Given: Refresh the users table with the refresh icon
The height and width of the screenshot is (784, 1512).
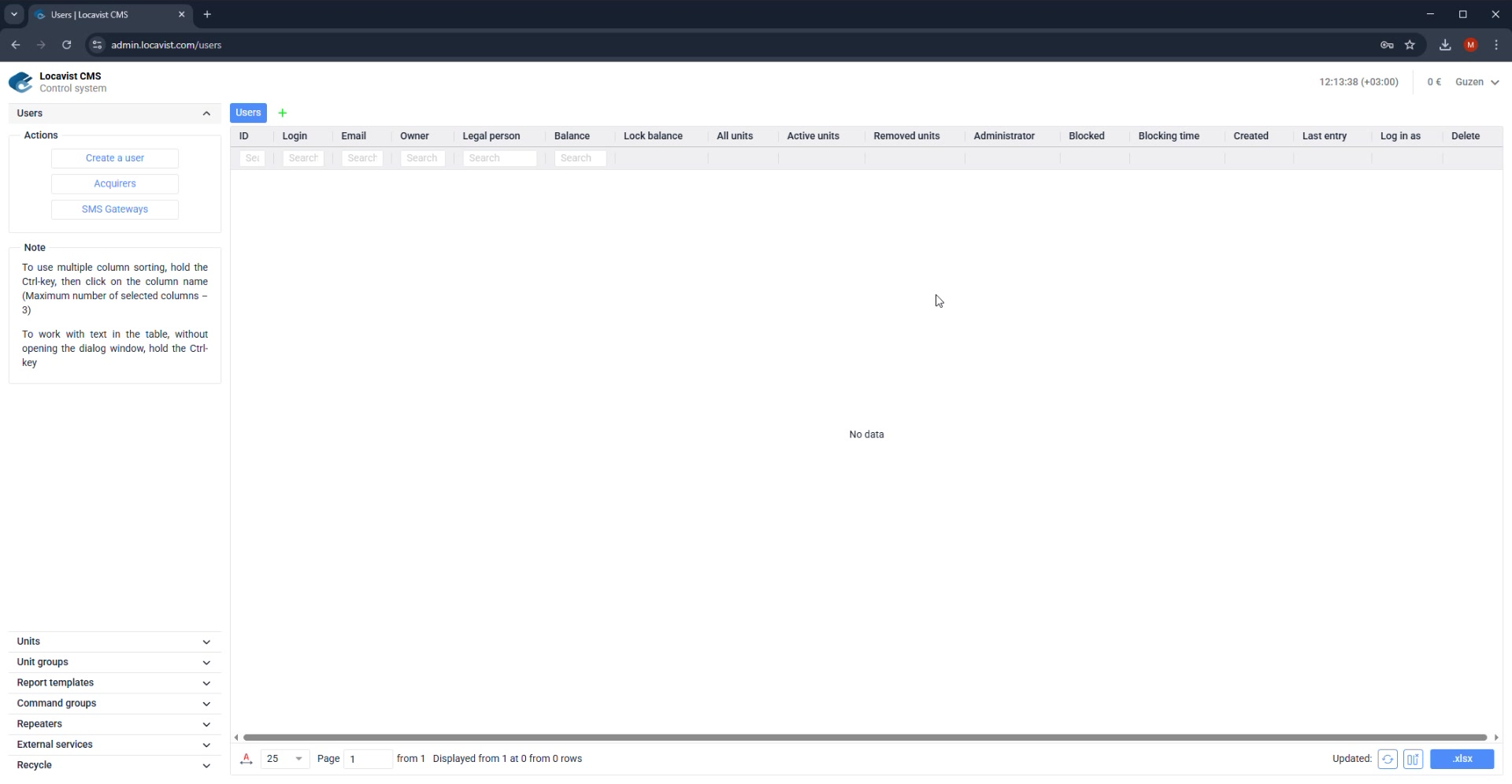Looking at the screenshot, I should (1388, 760).
